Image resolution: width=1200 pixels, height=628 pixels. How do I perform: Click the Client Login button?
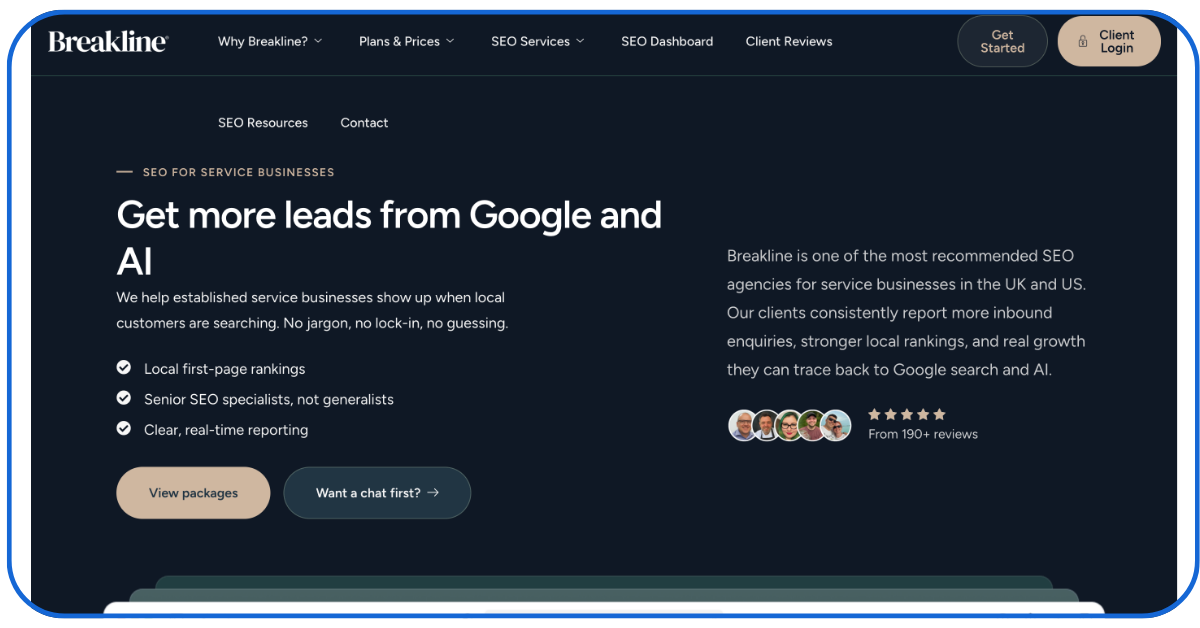point(1109,41)
